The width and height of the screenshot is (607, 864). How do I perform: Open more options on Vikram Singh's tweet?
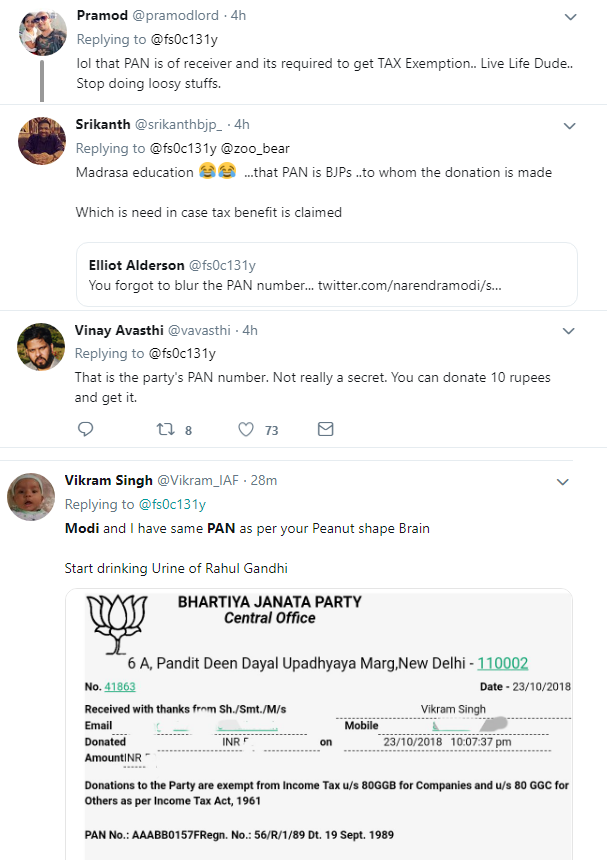[563, 482]
